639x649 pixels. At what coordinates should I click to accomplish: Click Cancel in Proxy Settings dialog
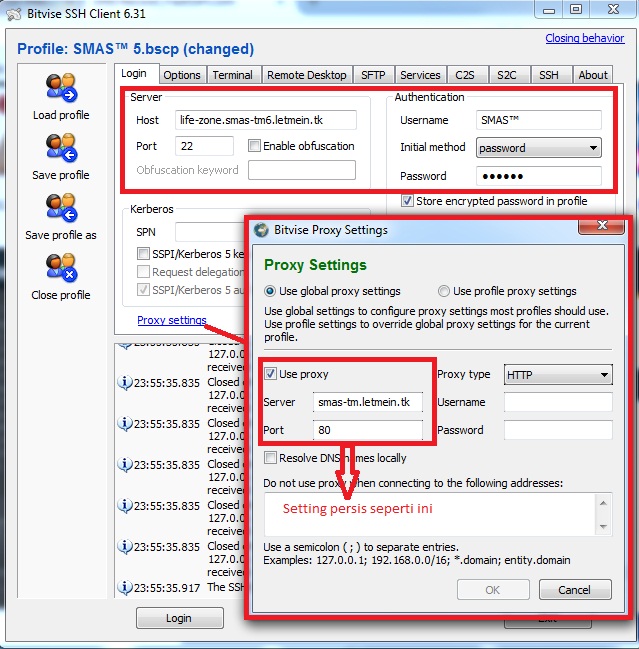click(575, 589)
